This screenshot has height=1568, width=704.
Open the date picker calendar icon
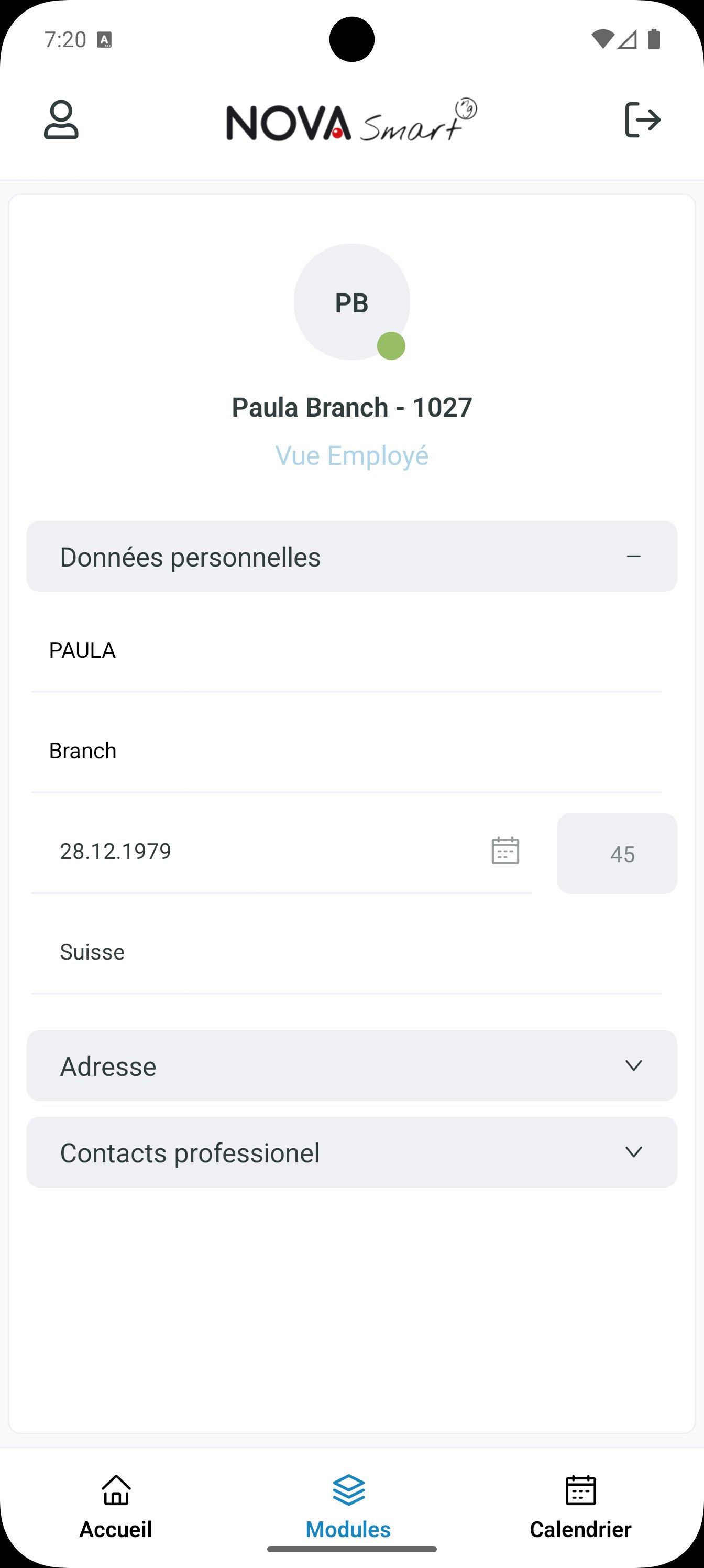pos(505,851)
